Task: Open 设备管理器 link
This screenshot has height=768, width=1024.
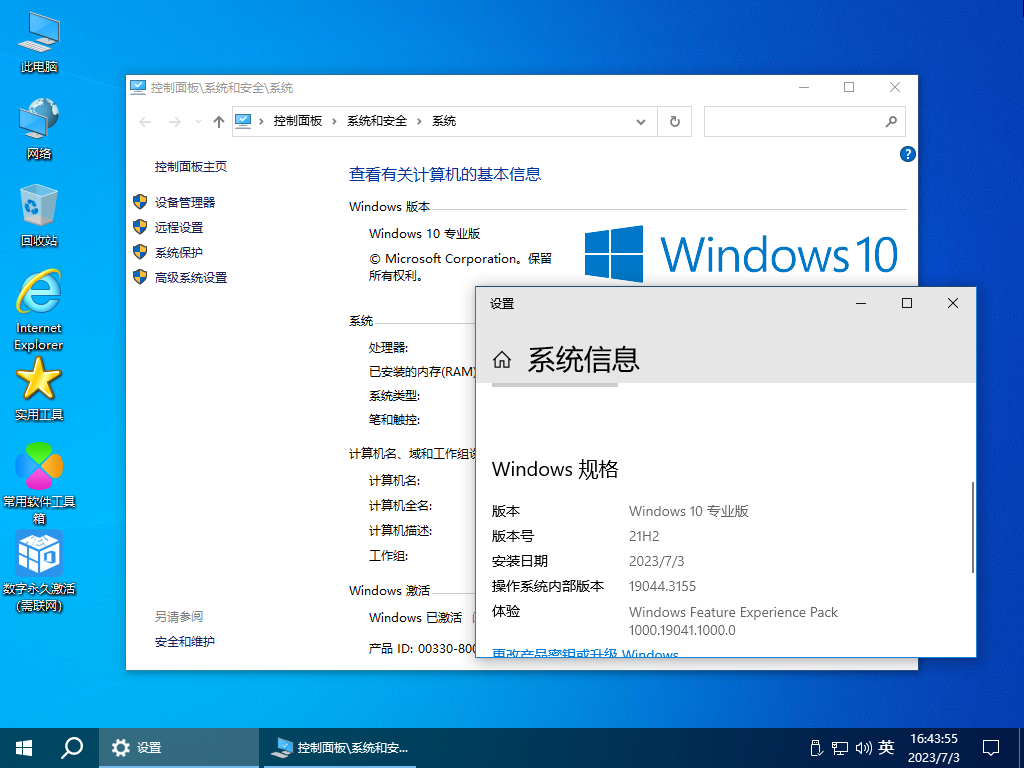Action: (185, 202)
